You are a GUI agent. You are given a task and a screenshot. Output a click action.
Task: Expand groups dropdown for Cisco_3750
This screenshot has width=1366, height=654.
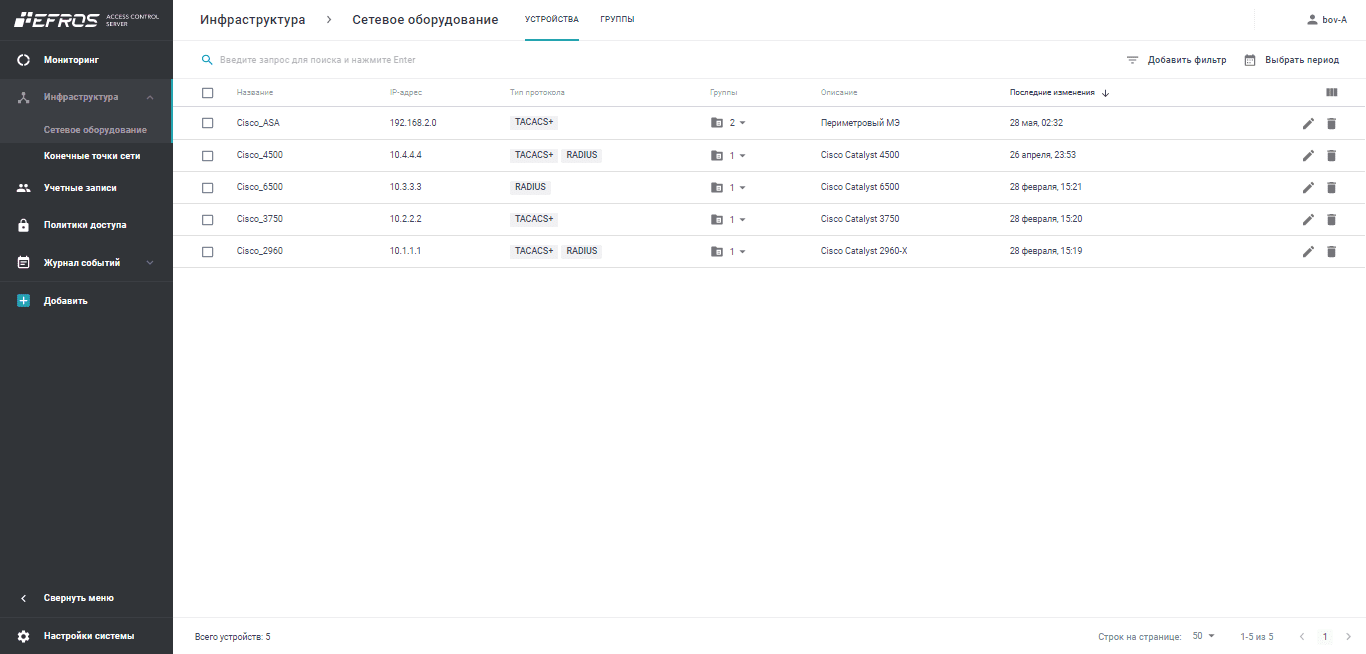(x=742, y=219)
